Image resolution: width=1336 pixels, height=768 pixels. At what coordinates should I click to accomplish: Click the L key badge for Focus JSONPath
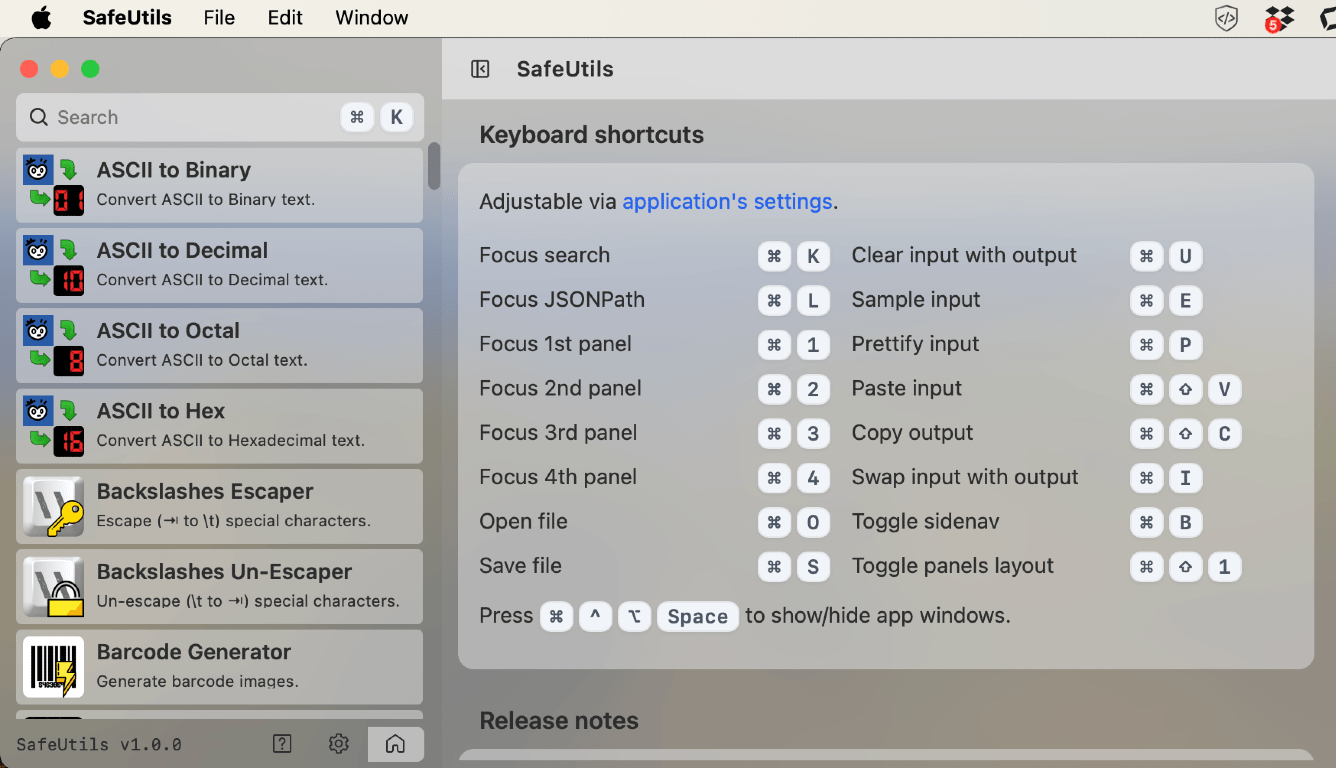813,301
